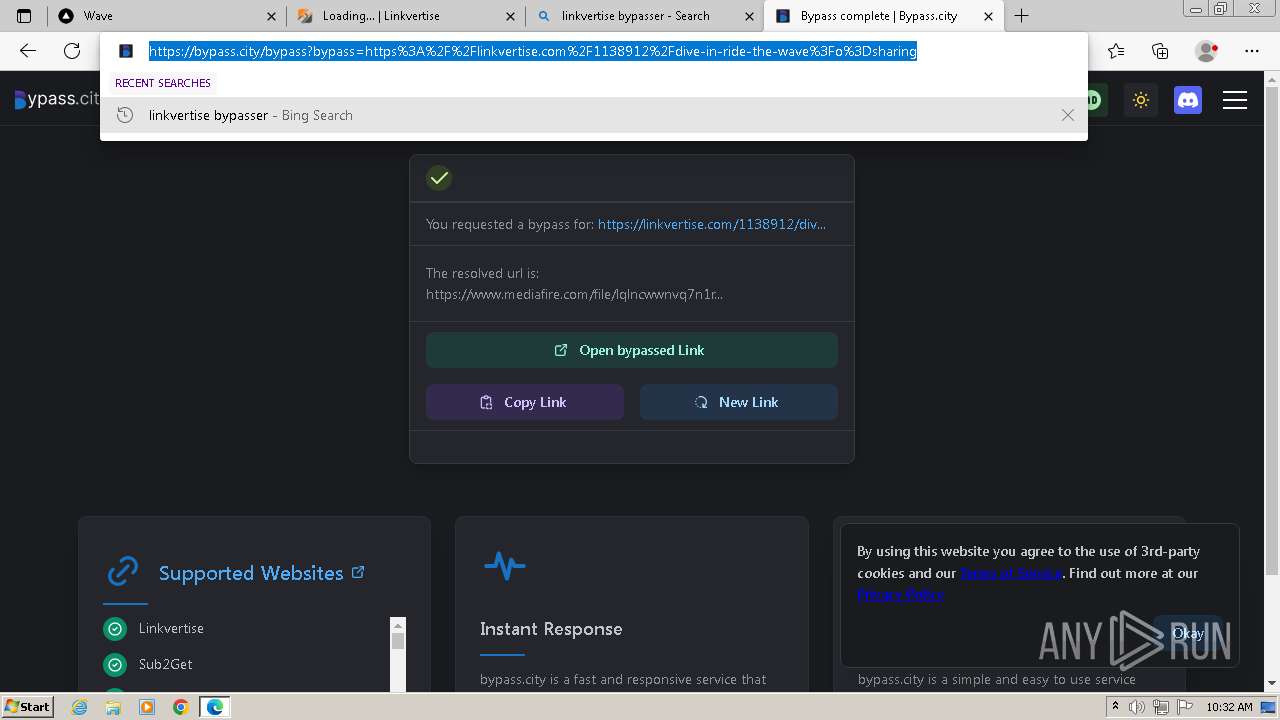
Task: Open the browser profile icon
Action: click(x=1206, y=51)
